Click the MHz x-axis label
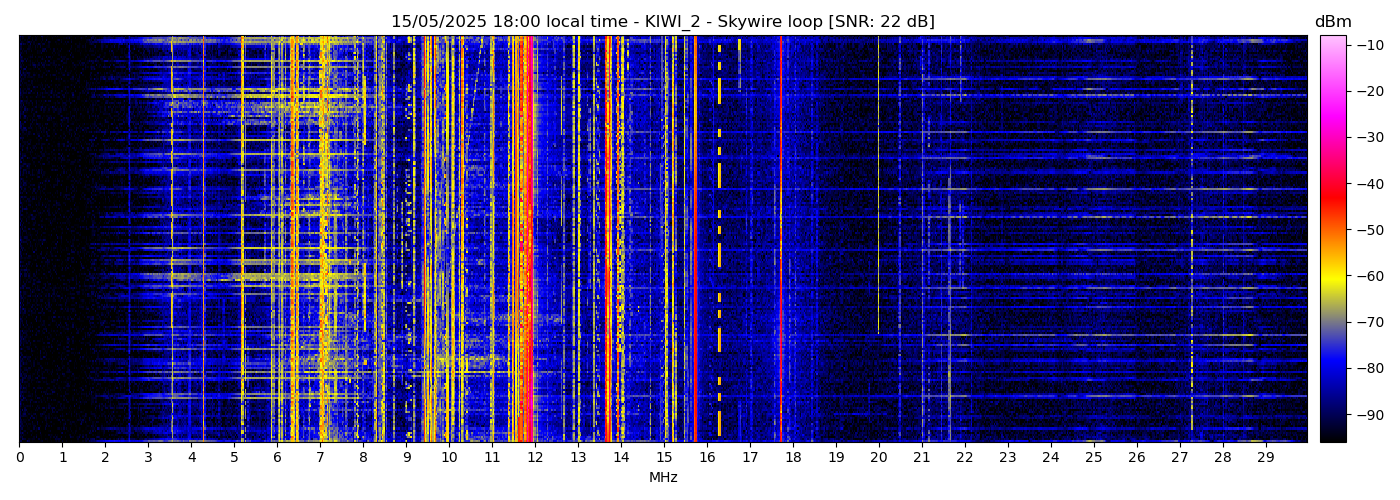This screenshot has width=1400, height=500. point(663,478)
